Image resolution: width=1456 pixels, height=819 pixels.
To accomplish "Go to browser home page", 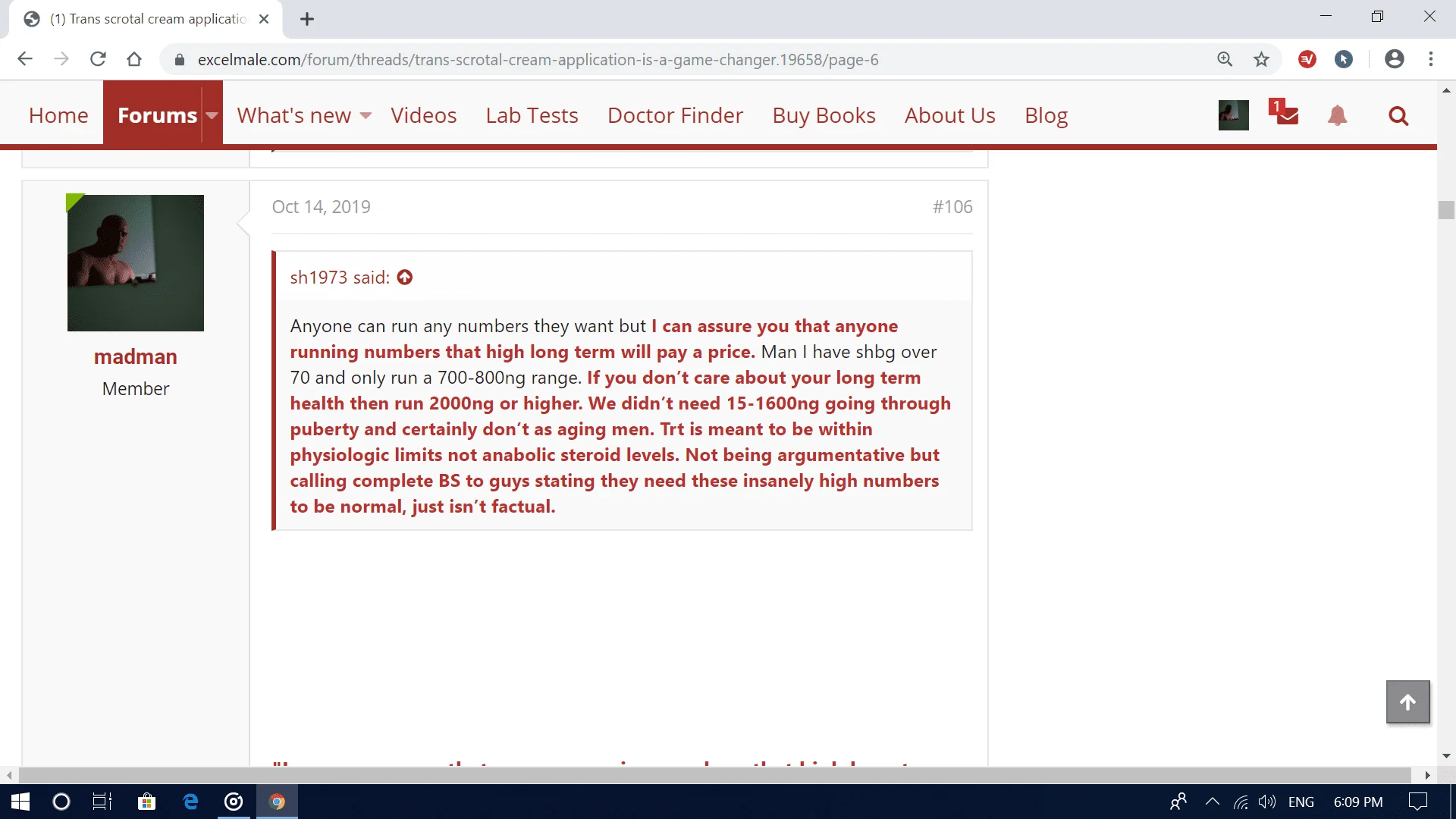I will pos(134,59).
